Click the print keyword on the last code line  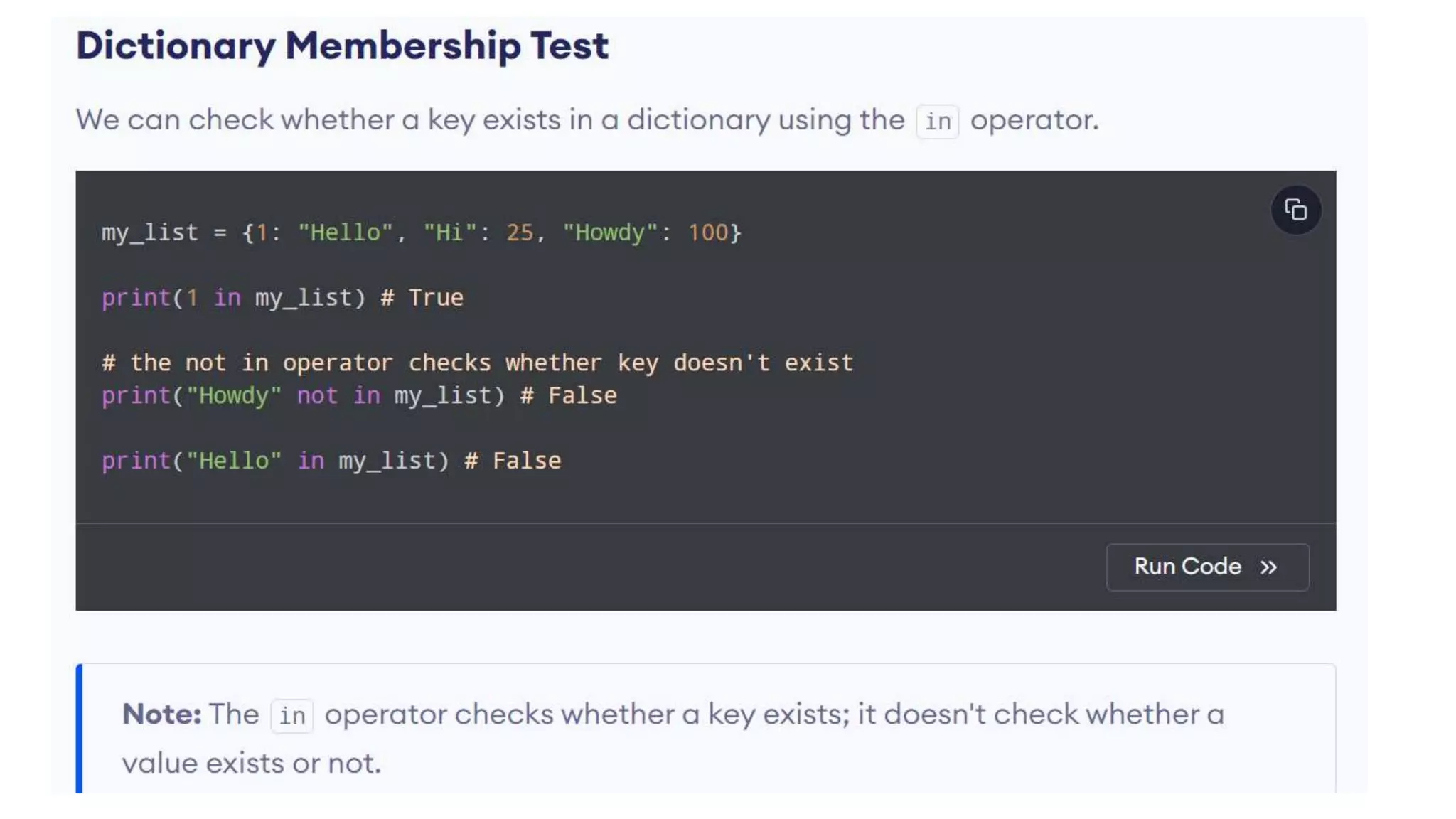pyautogui.click(x=136, y=461)
